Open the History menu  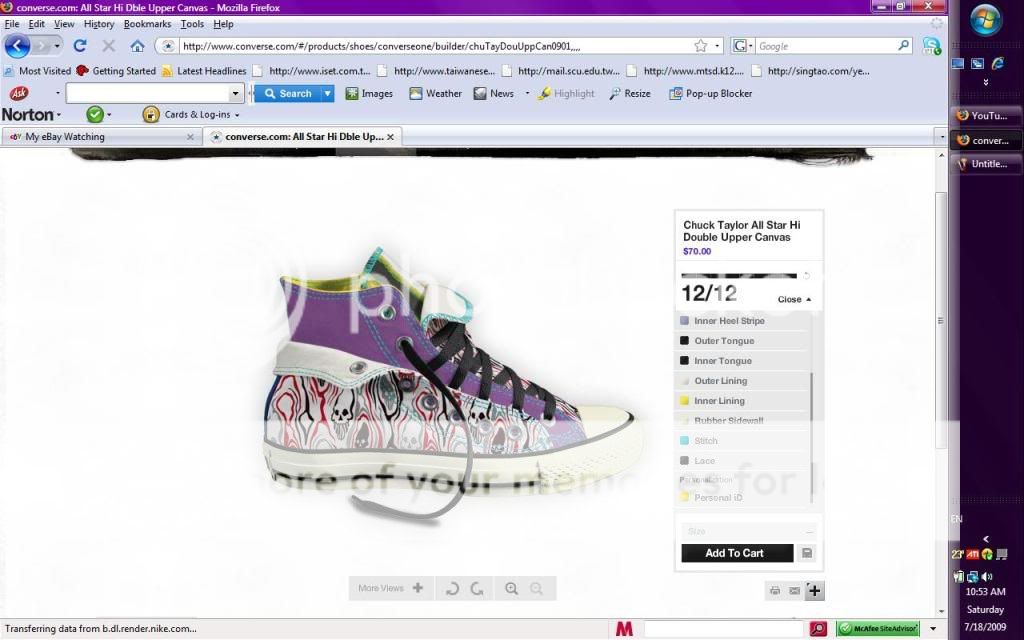[99, 24]
